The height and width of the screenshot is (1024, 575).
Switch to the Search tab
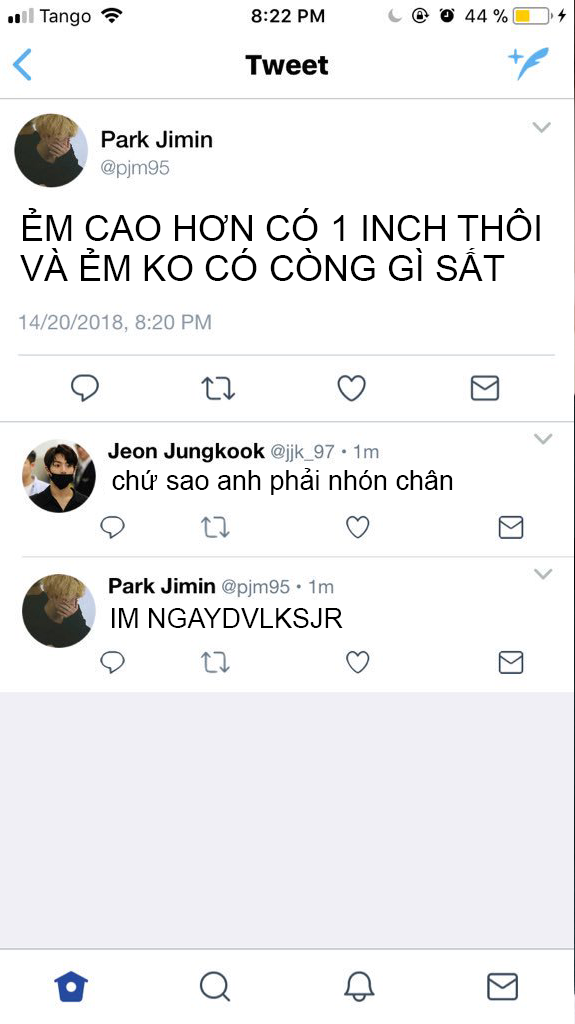(x=215, y=986)
